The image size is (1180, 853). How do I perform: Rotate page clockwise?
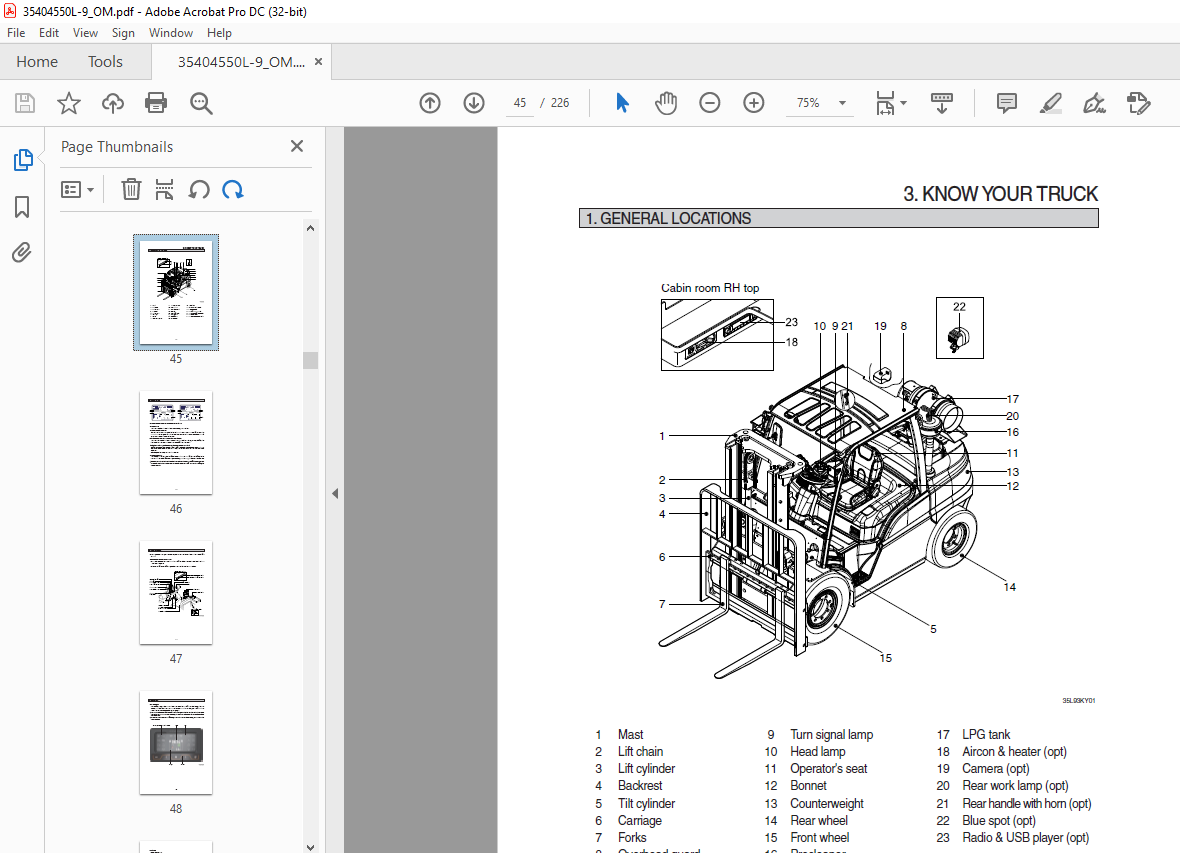click(x=233, y=190)
